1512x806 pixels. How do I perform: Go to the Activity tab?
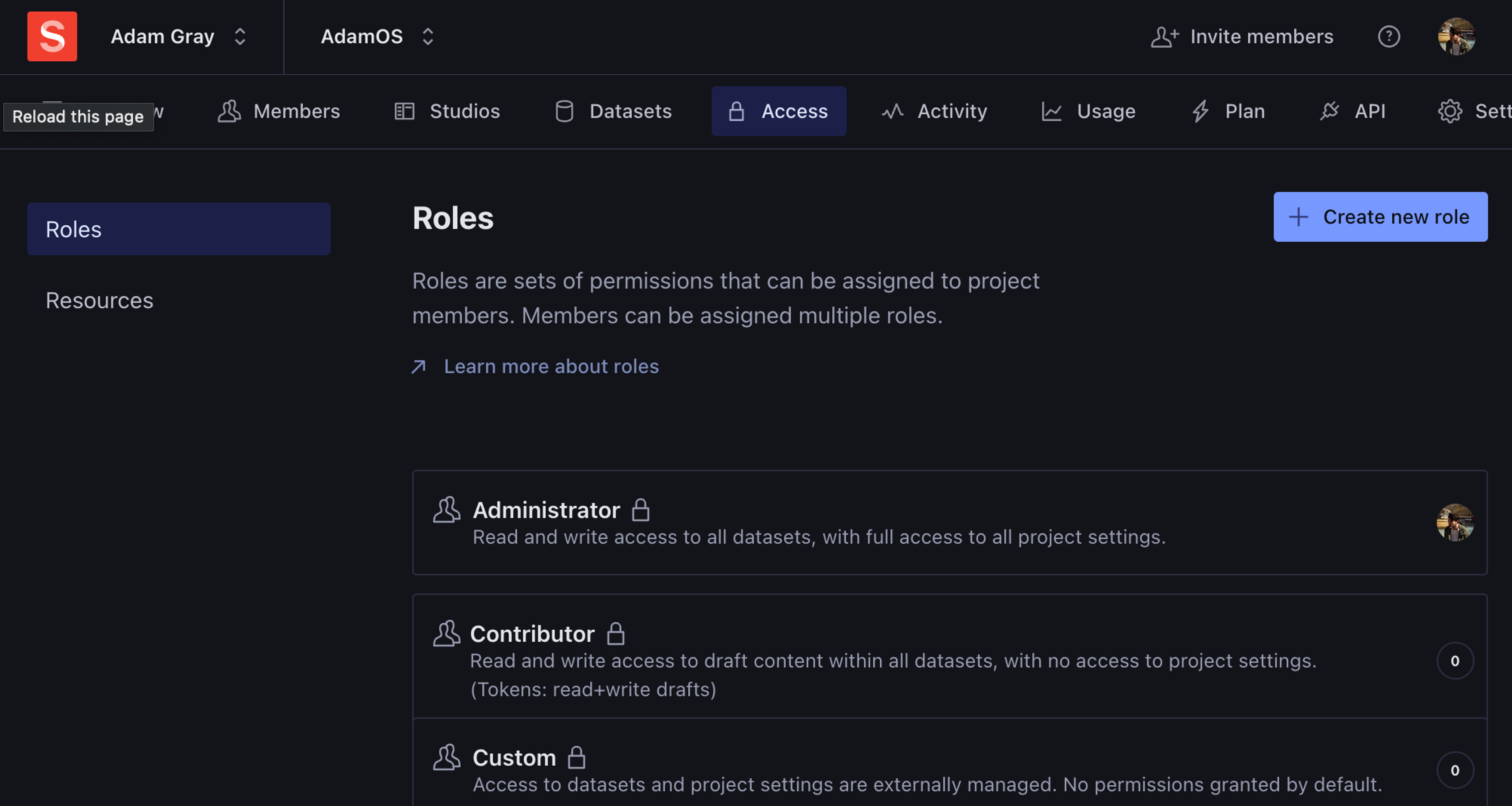pos(934,111)
